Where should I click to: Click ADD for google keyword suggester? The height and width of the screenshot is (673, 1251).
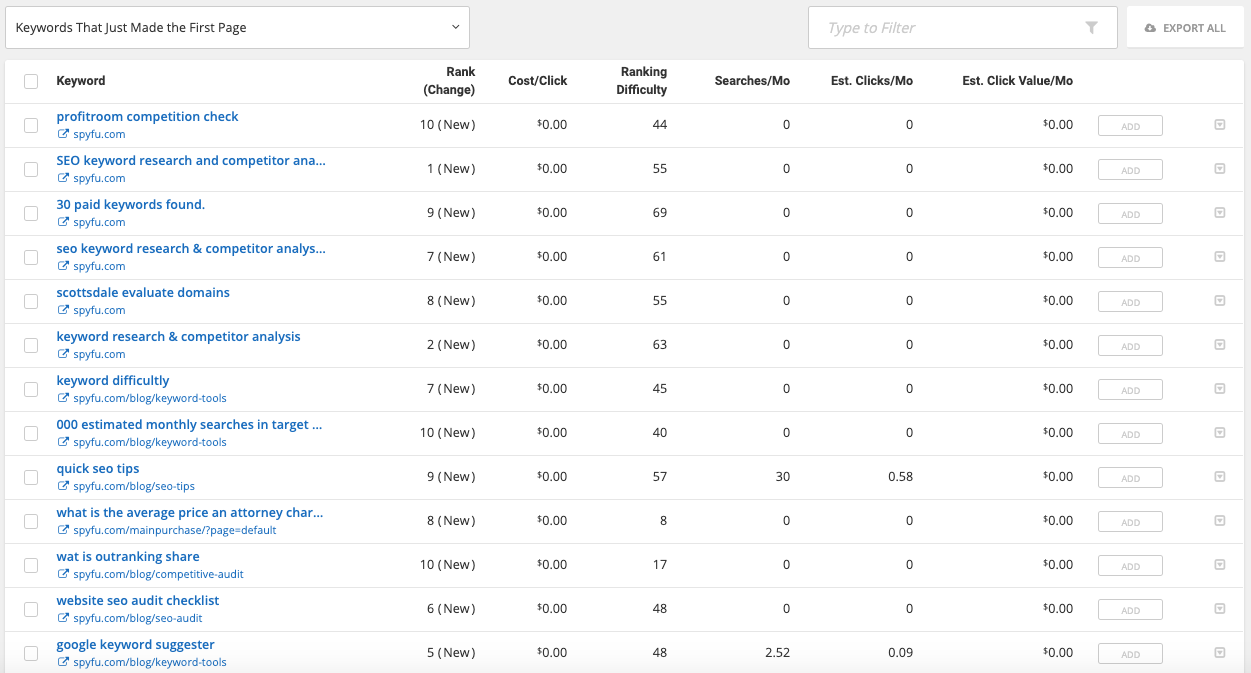(x=1130, y=654)
